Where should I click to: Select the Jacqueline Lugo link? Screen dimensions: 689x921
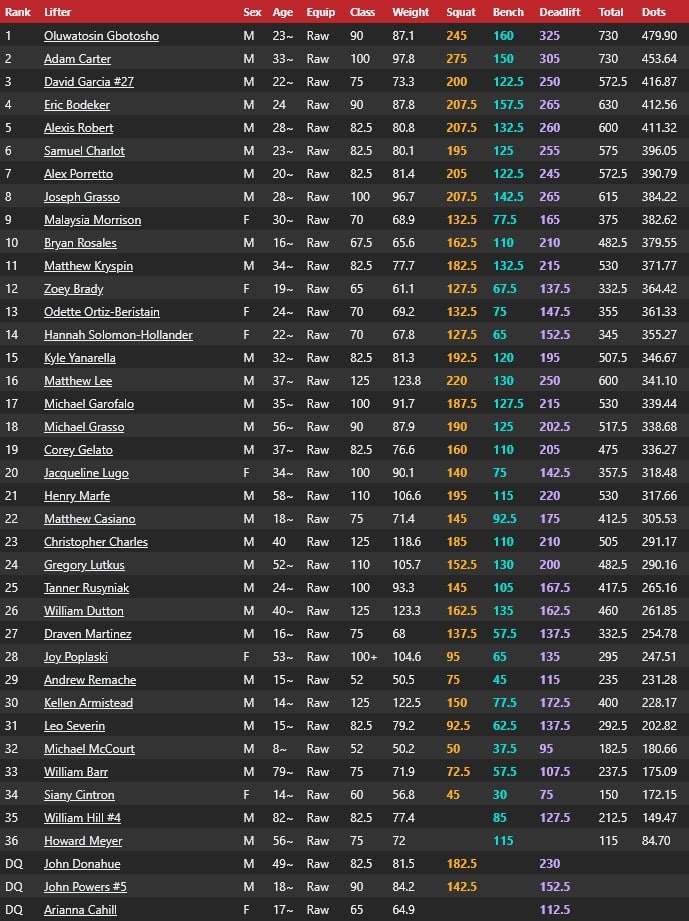click(86, 473)
